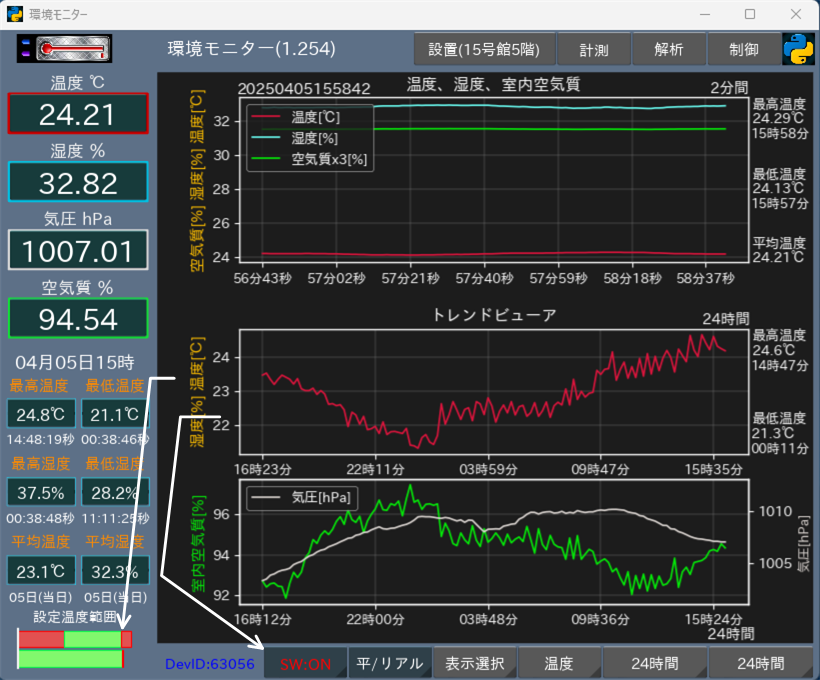This screenshot has width=820, height=680.
Task: Click the upper 設定温度範囲 range bar
Action: (x=75, y=639)
